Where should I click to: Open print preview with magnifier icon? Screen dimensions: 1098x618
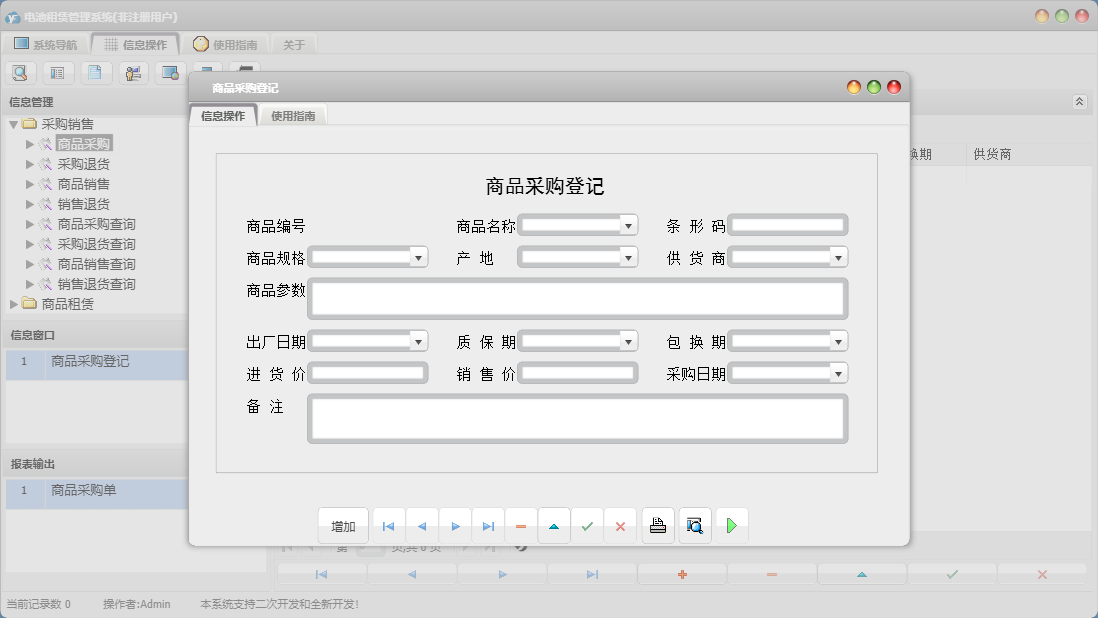tap(695, 526)
